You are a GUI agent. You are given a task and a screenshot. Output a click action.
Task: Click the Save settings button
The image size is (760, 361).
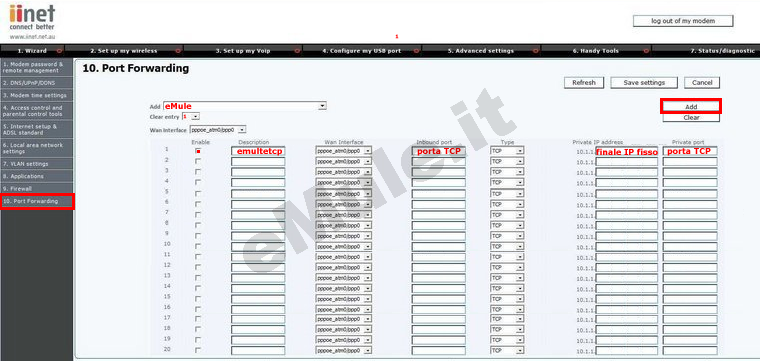coord(644,83)
